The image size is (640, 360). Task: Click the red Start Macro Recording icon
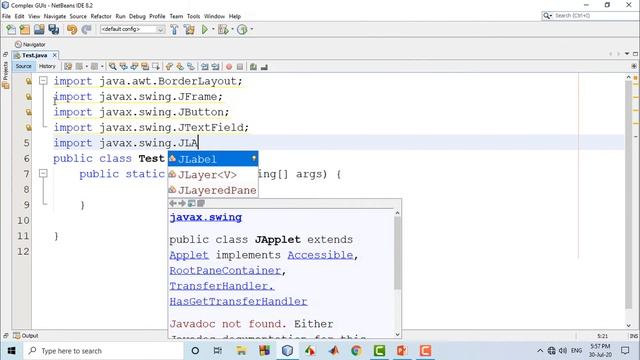(x=229, y=67)
